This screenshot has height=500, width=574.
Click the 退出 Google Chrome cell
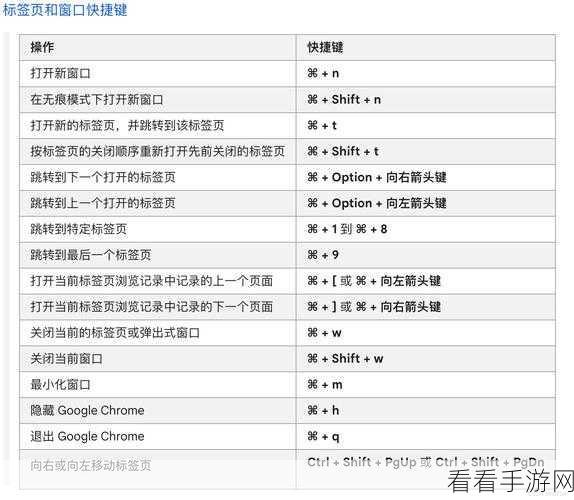coord(158,437)
